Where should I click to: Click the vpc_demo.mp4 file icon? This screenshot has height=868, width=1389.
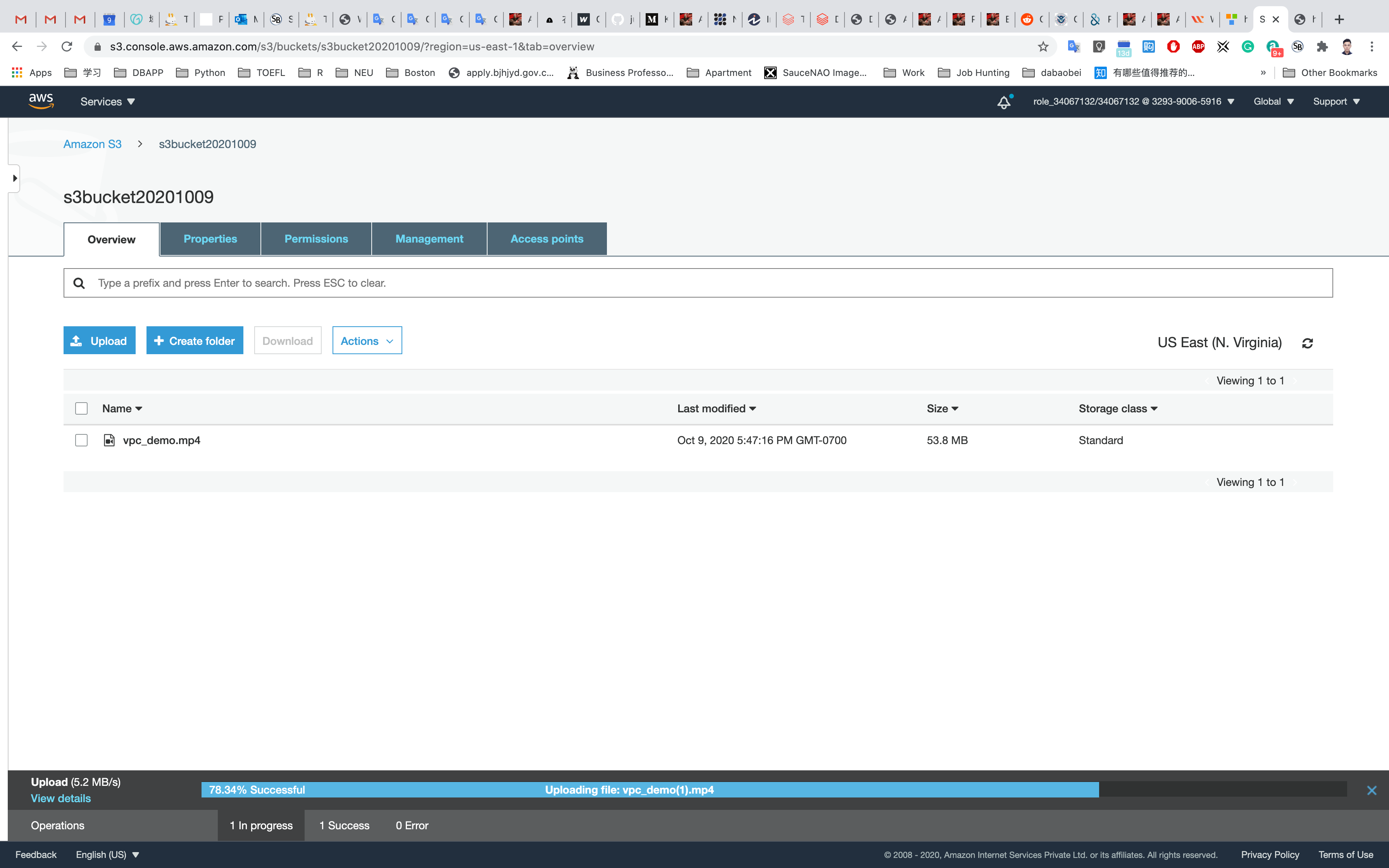pos(109,440)
